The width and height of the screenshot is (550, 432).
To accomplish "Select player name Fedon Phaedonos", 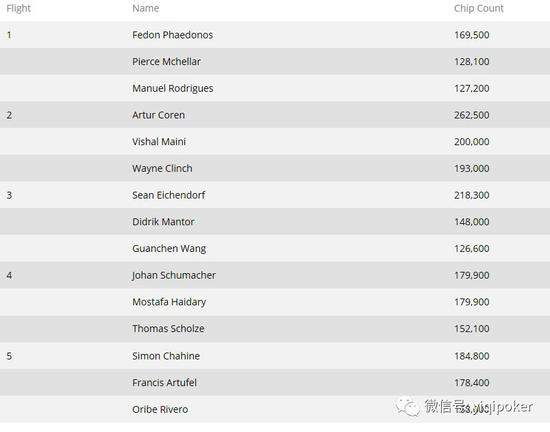I will coord(173,35).
